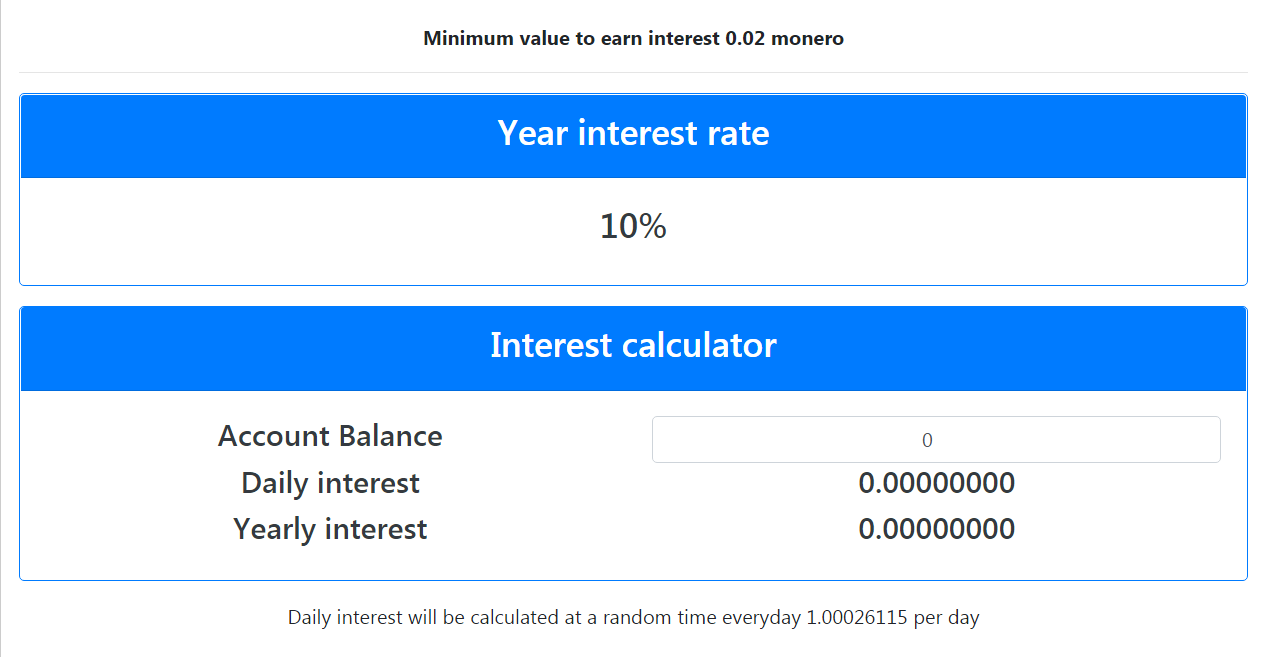This screenshot has height=657, width=1266.
Task: Click the 1.00026115 multiplier in the footer
Action: [x=856, y=618]
